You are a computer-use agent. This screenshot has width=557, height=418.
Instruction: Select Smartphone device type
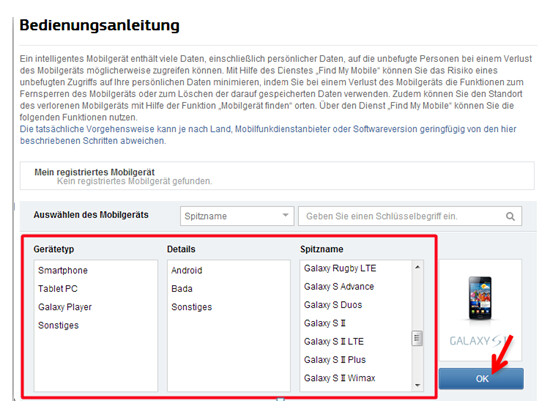tap(63, 270)
